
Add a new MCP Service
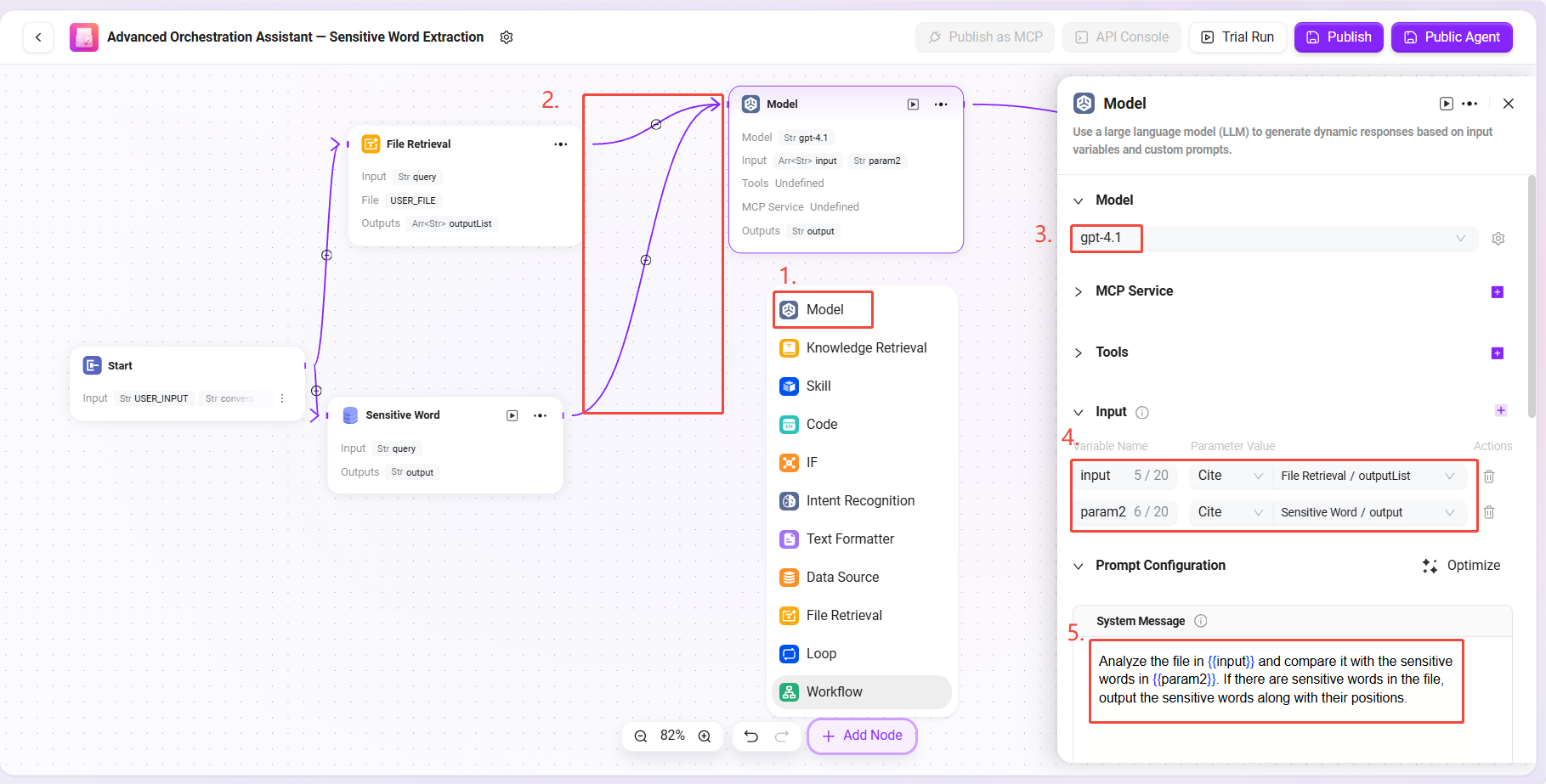pos(1498,292)
